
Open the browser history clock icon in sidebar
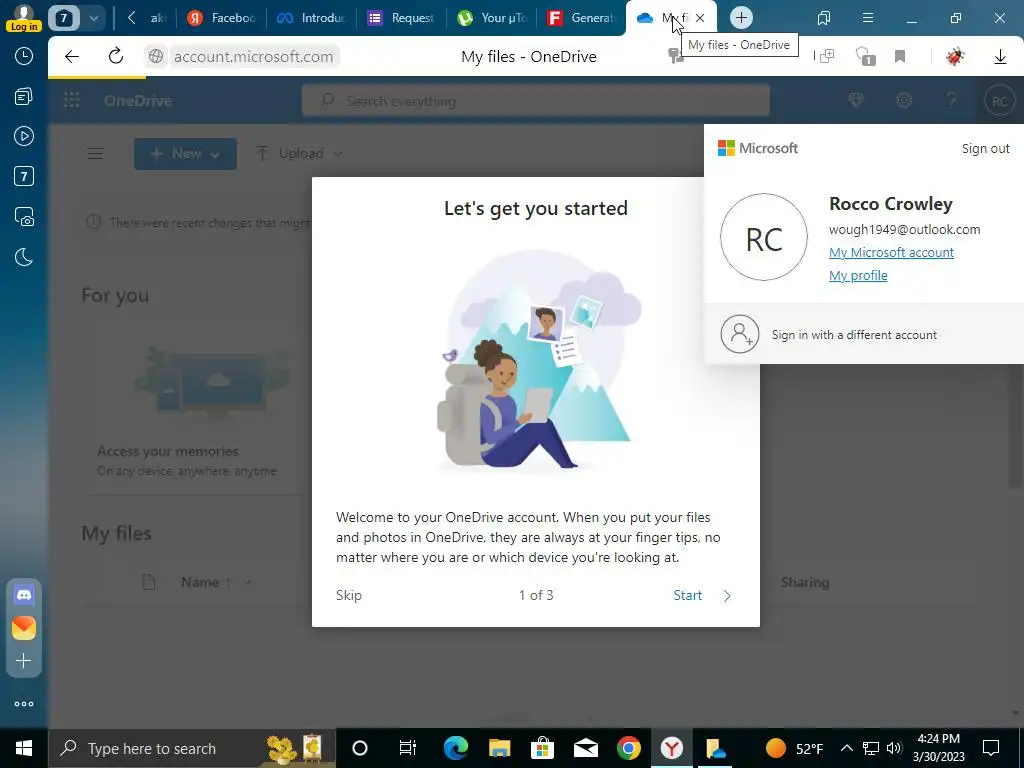[x=24, y=57]
